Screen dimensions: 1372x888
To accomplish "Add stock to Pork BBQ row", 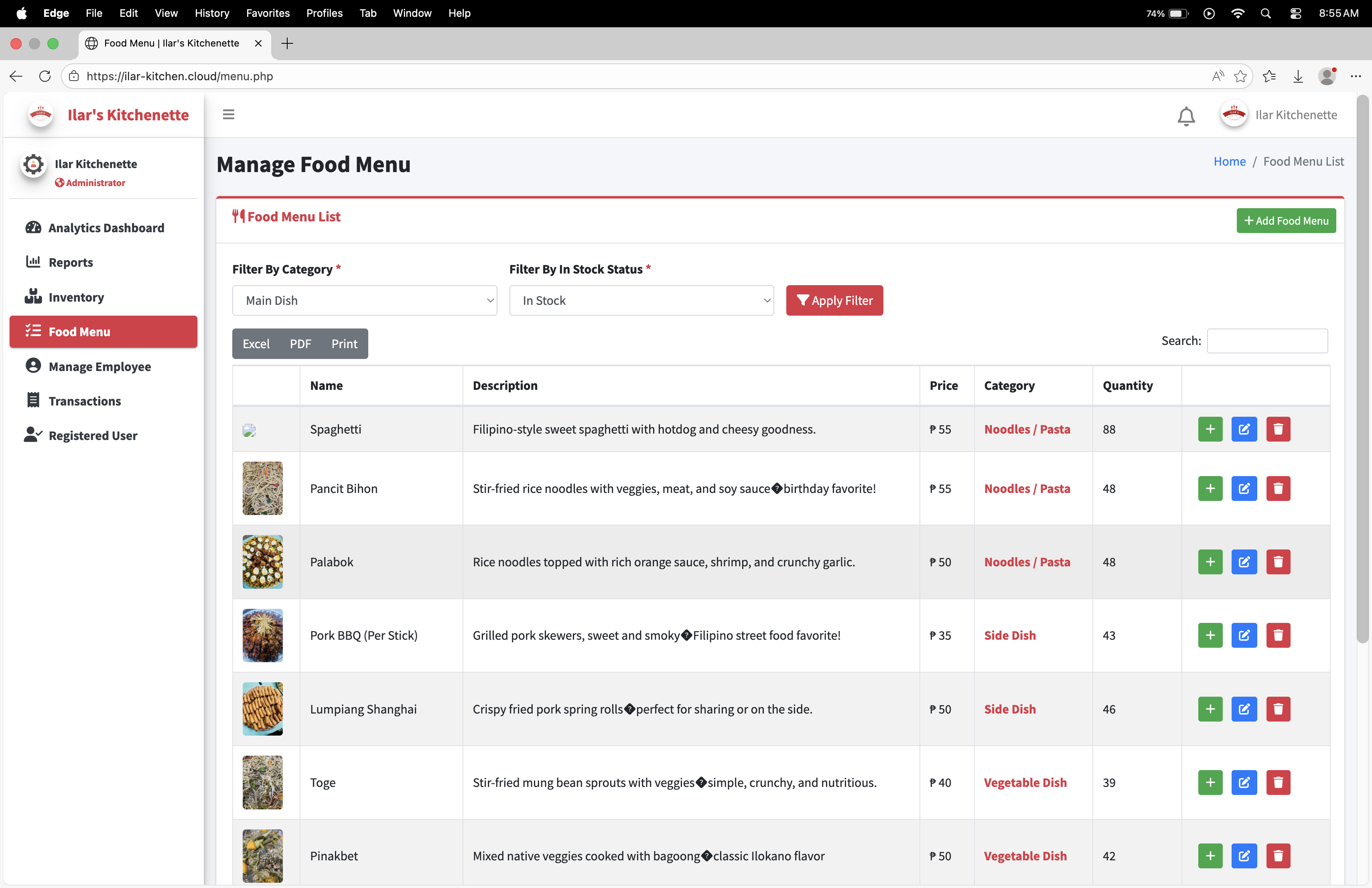I will click(x=1210, y=635).
